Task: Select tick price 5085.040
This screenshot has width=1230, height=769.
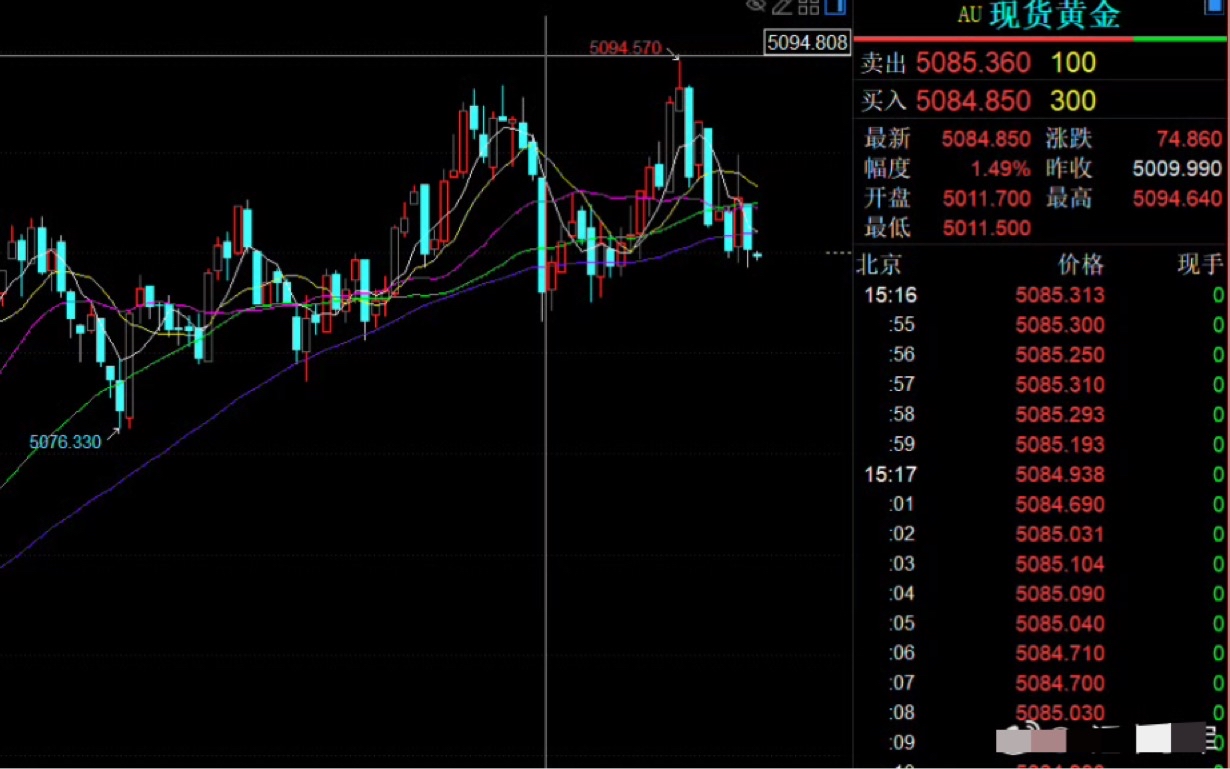Action: coord(1060,623)
